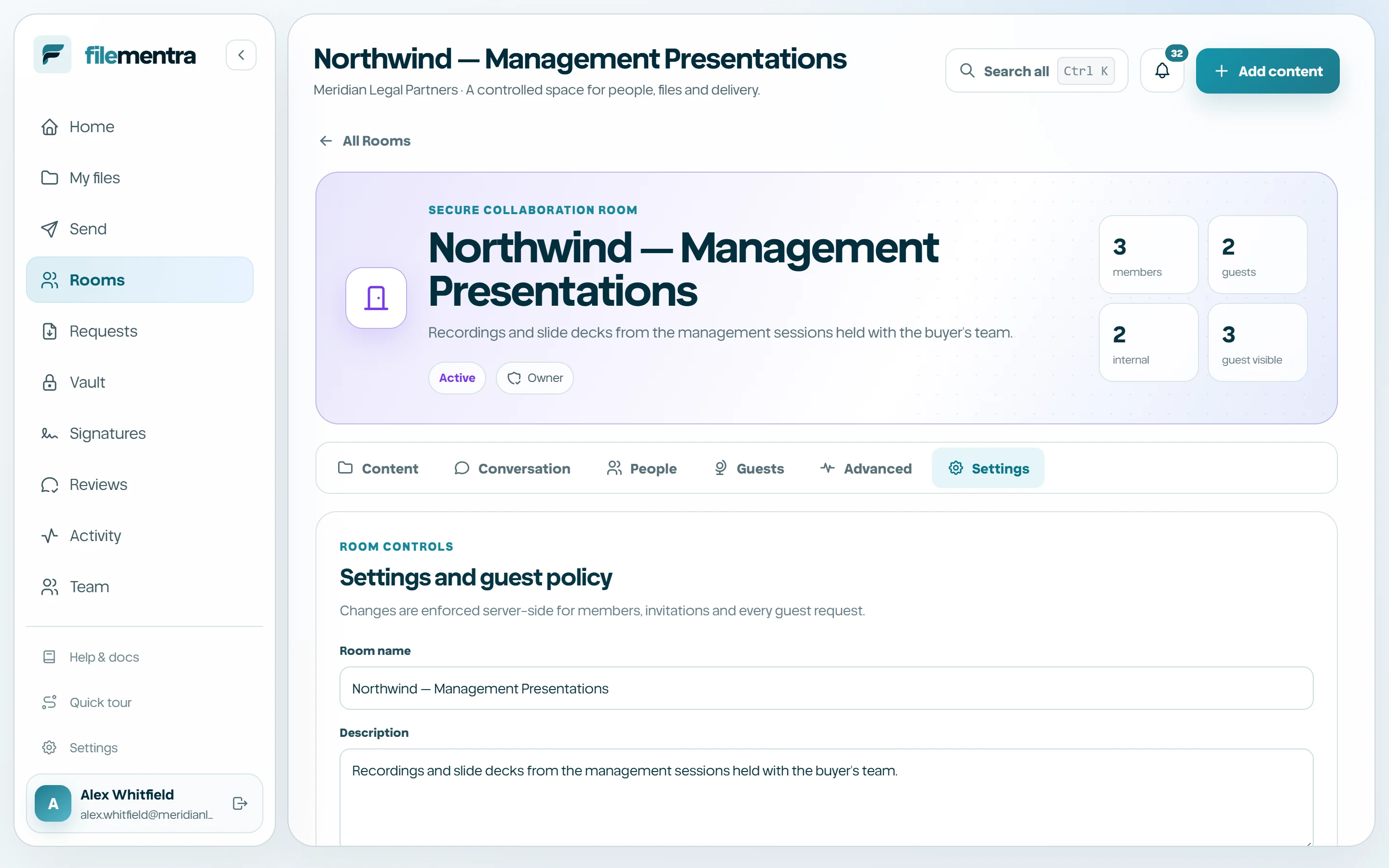The height and width of the screenshot is (868, 1389).
Task: Open Requests from sidebar
Action: pyautogui.click(x=139, y=331)
